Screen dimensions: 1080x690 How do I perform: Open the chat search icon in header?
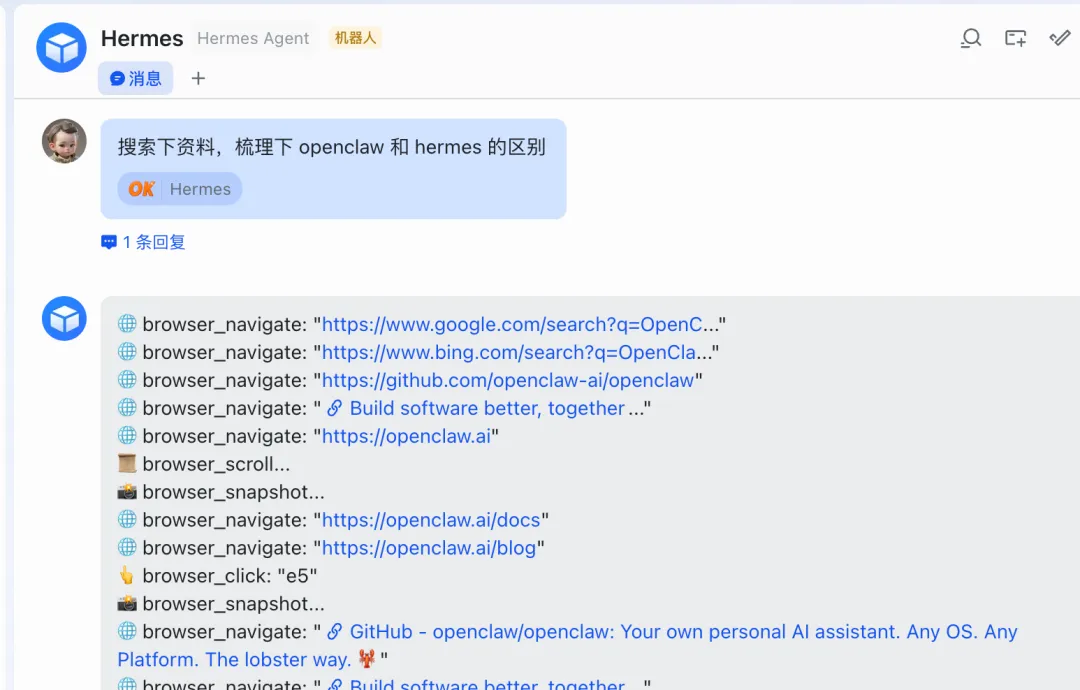(x=970, y=38)
